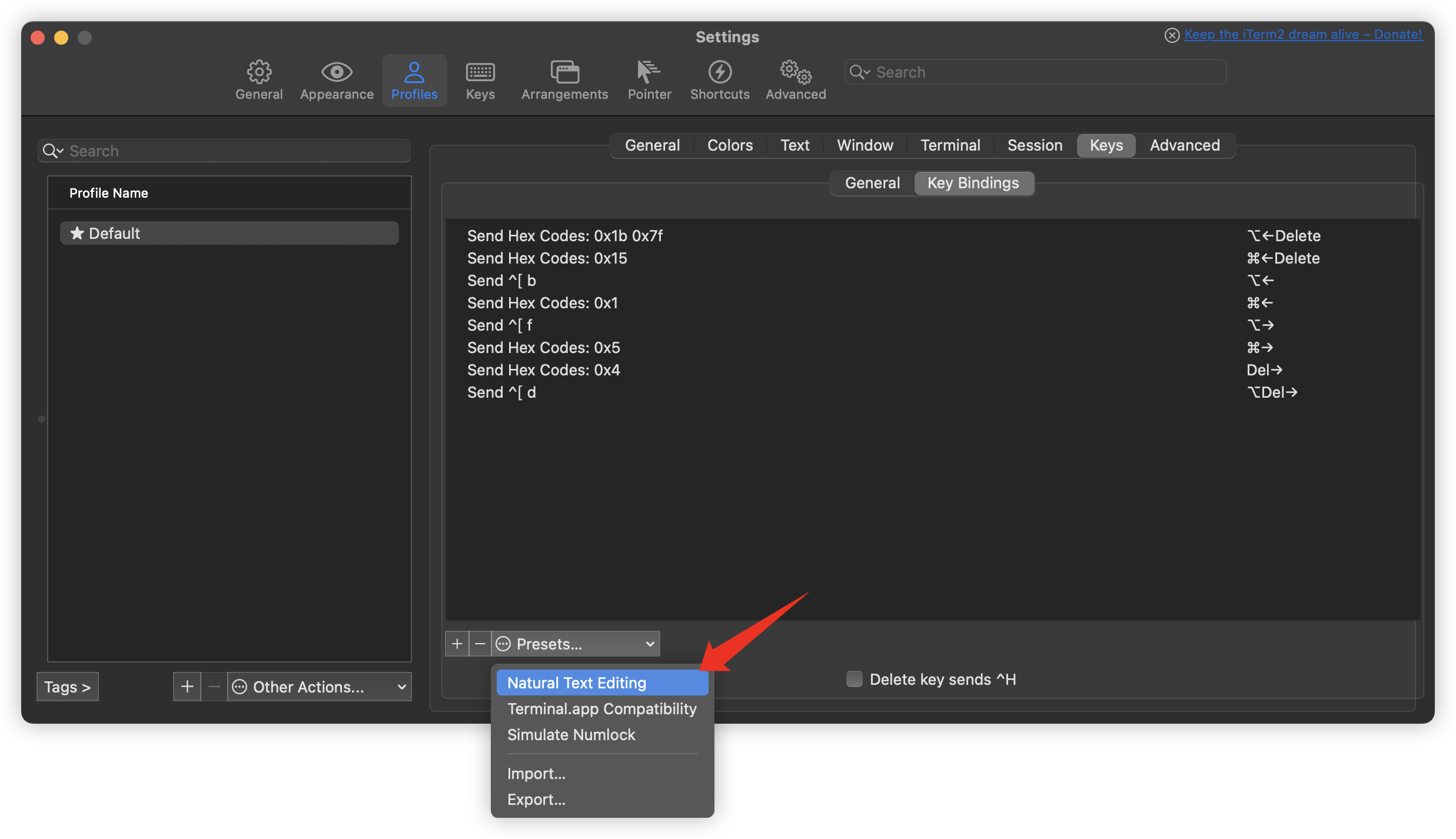Switch to the Colors profile tab
Image resolution: width=1456 pixels, height=839 pixels.
(730, 145)
